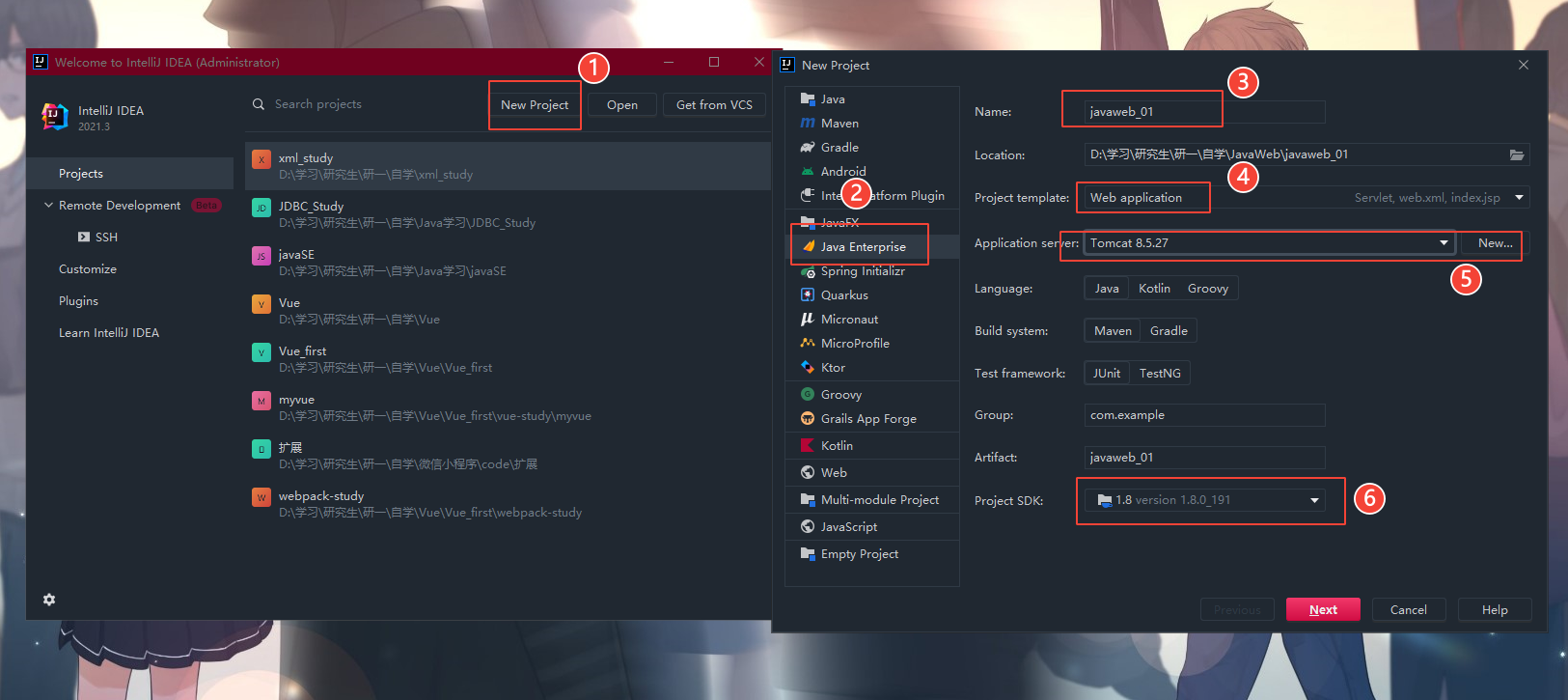Open Projects tab in Welcome sidebar
Screen dimensions: 1568x700
click(x=130, y=174)
